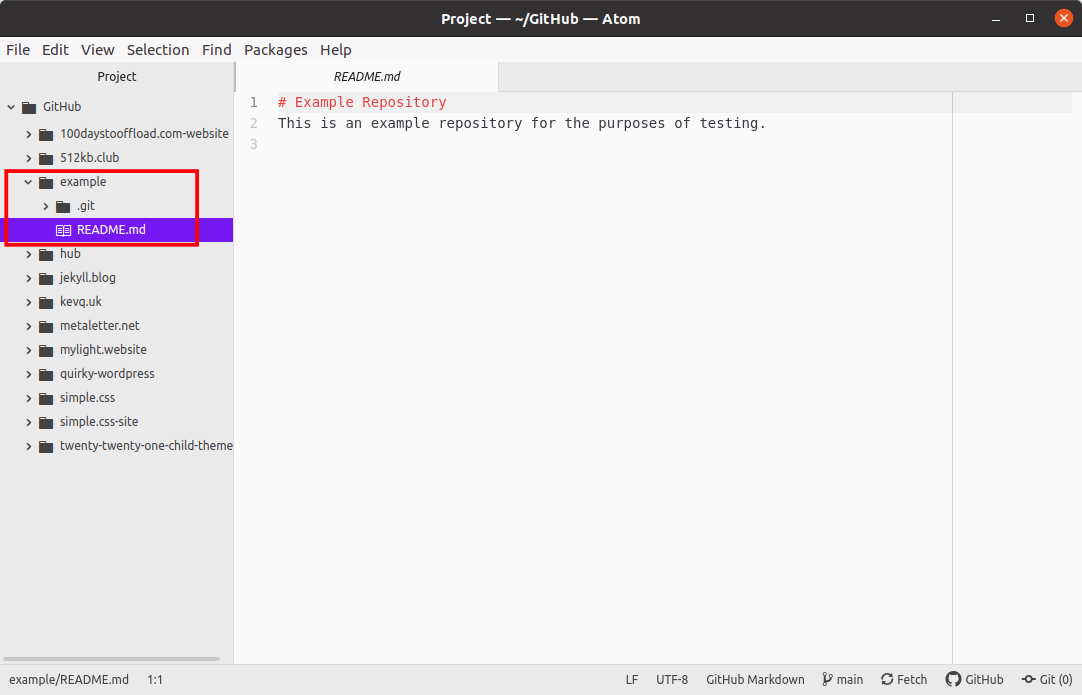Click GitHub Markdown to change grammar
Image resolution: width=1082 pixels, height=695 pixels.
coord(755,679)
